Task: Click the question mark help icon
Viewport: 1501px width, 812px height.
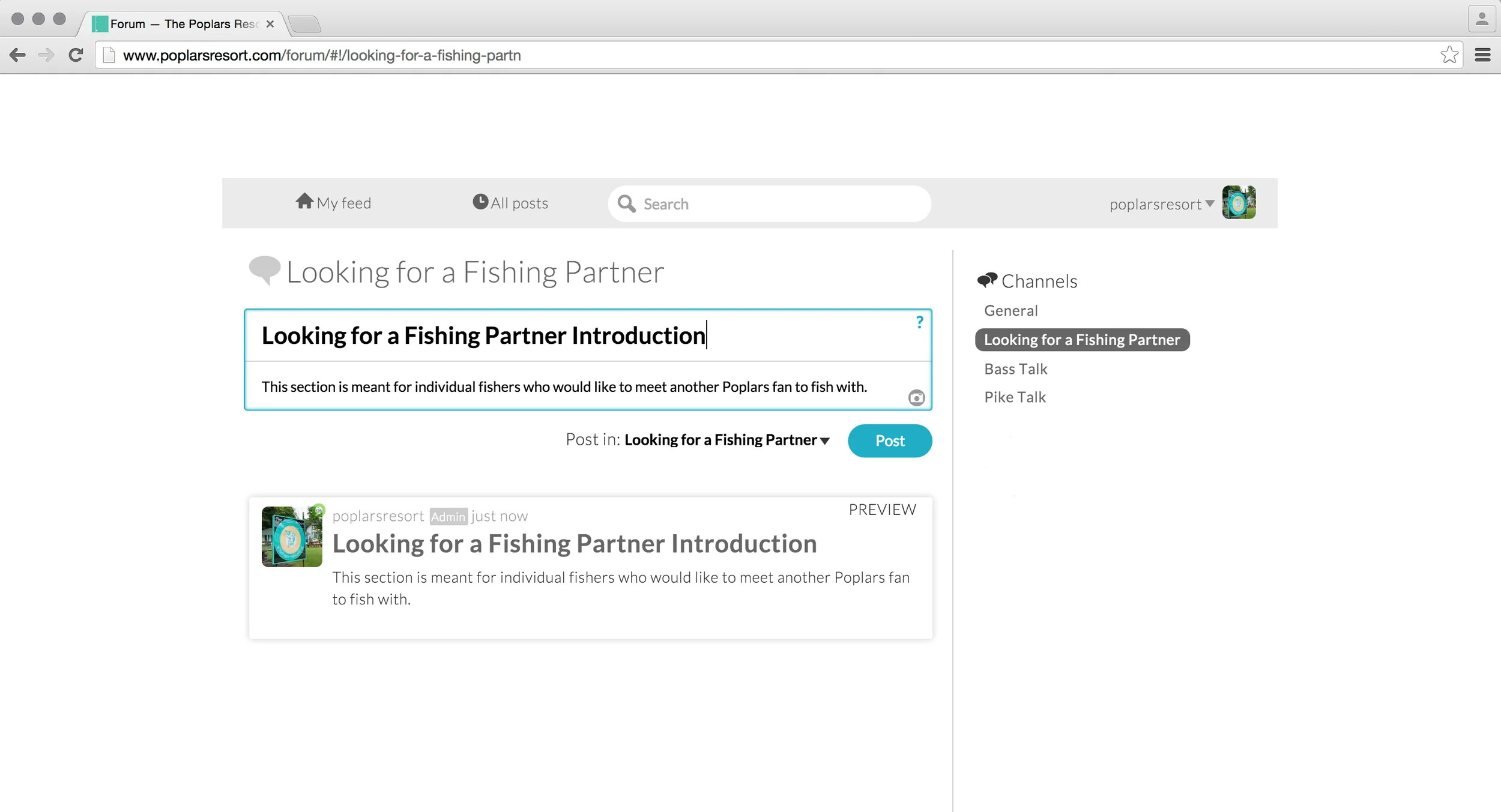Action: pos(919,322)
